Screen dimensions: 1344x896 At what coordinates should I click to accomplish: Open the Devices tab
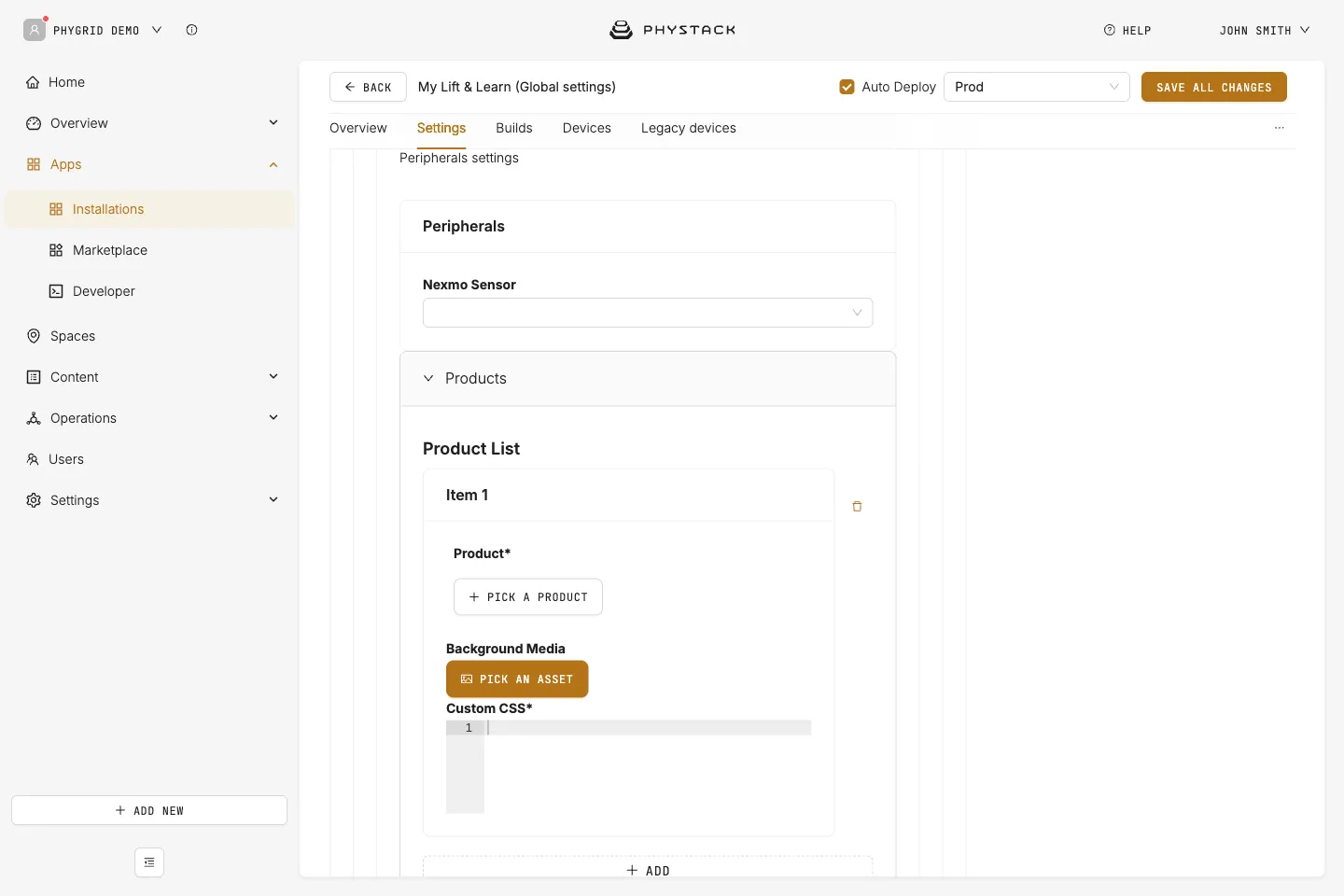coord(587,128)
